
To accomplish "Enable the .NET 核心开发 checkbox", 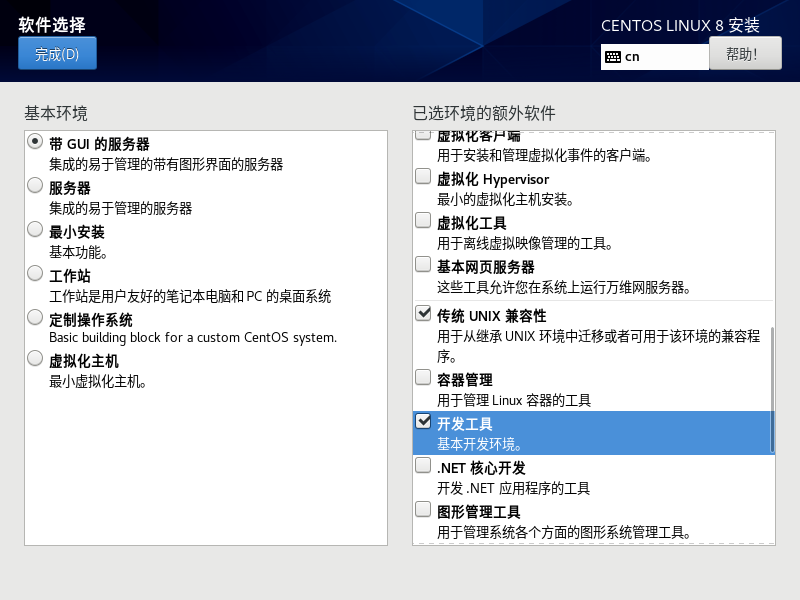I will pyautogui.click(x=423, y=465).
